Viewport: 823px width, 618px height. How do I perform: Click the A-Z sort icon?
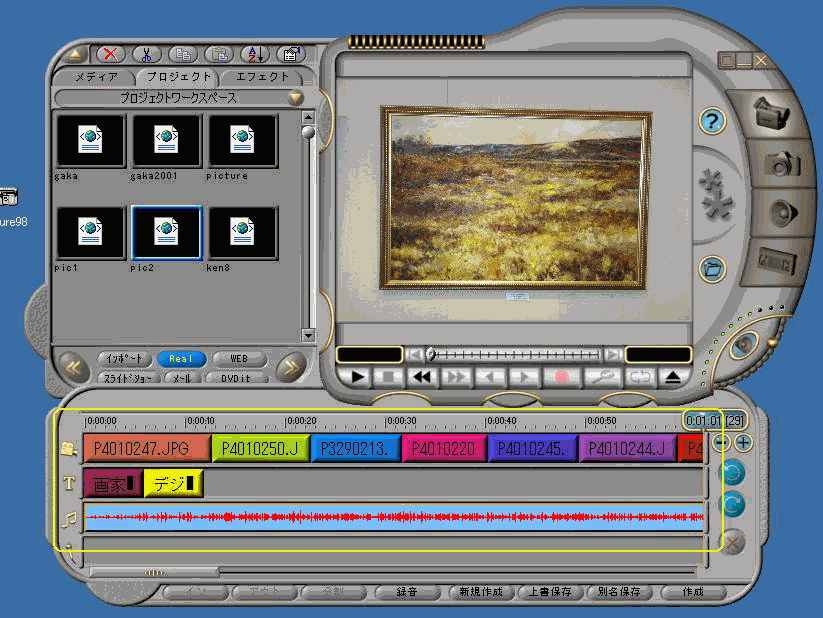(x=254, y=55)
